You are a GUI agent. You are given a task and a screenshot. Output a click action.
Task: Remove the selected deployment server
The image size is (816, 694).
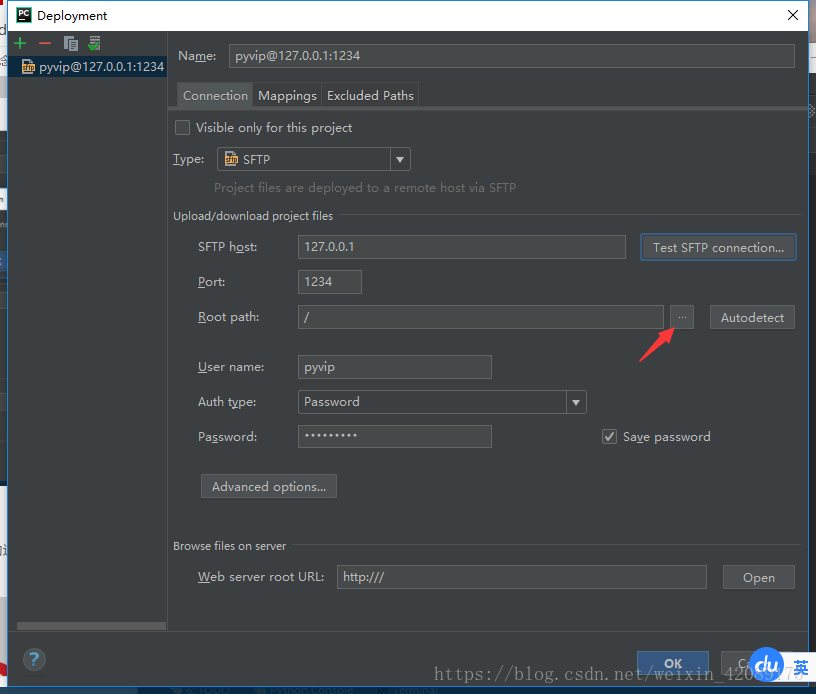45,43
